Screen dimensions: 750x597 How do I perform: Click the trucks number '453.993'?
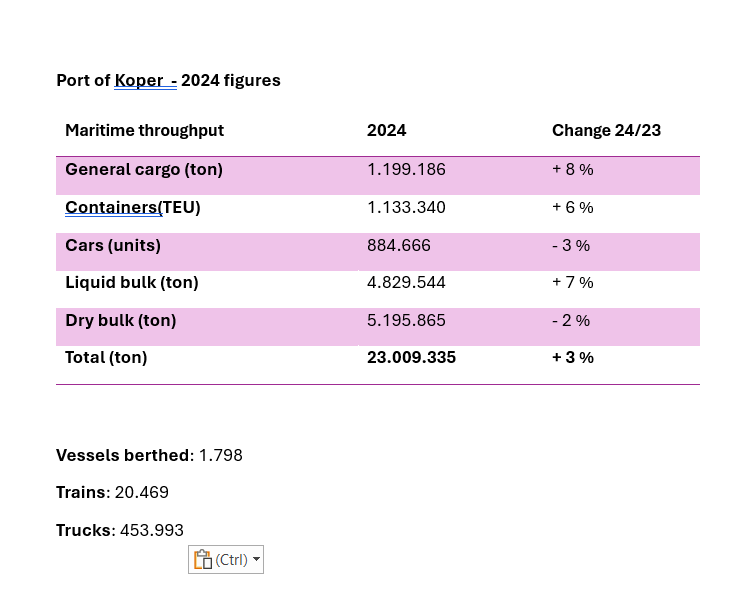click(x=152, y=530)
